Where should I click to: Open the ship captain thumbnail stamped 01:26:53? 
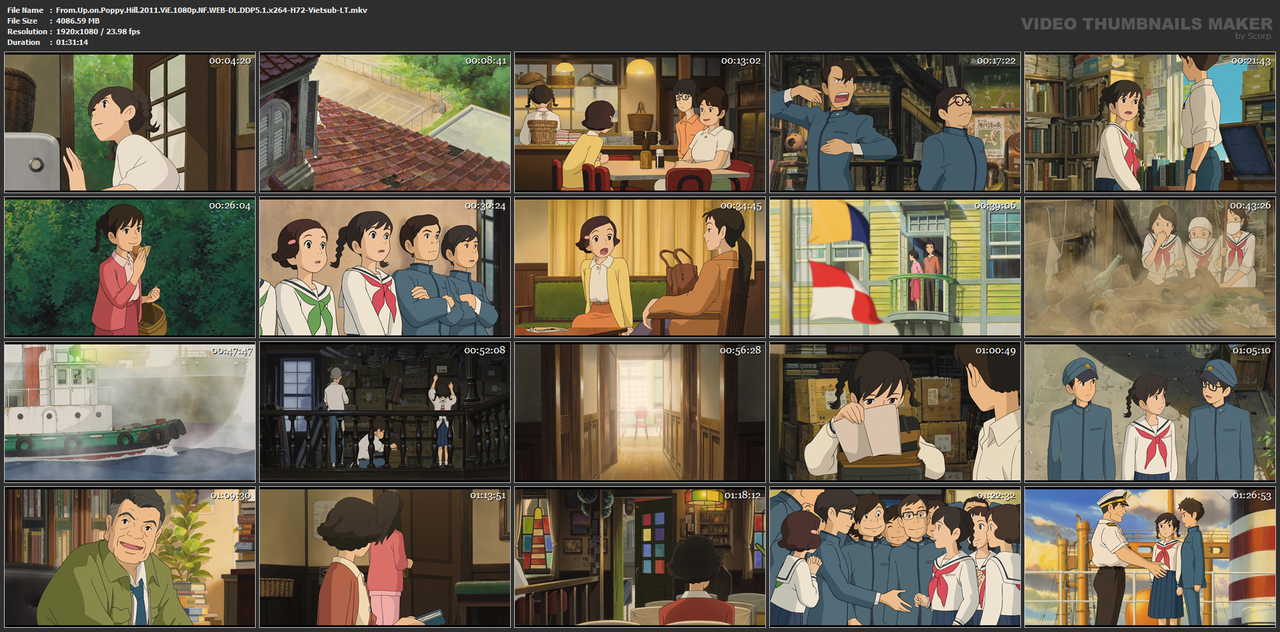pos(1150,557)
